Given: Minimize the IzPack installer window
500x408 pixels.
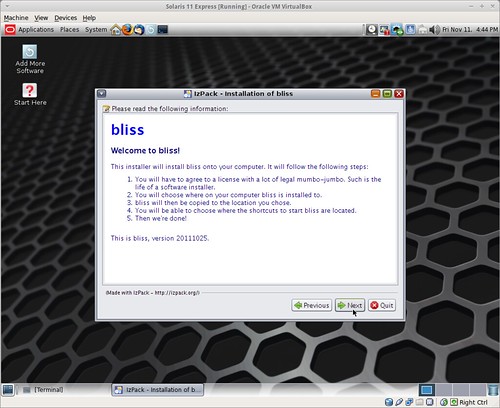Looking at the screenshot, I should 375,94.
